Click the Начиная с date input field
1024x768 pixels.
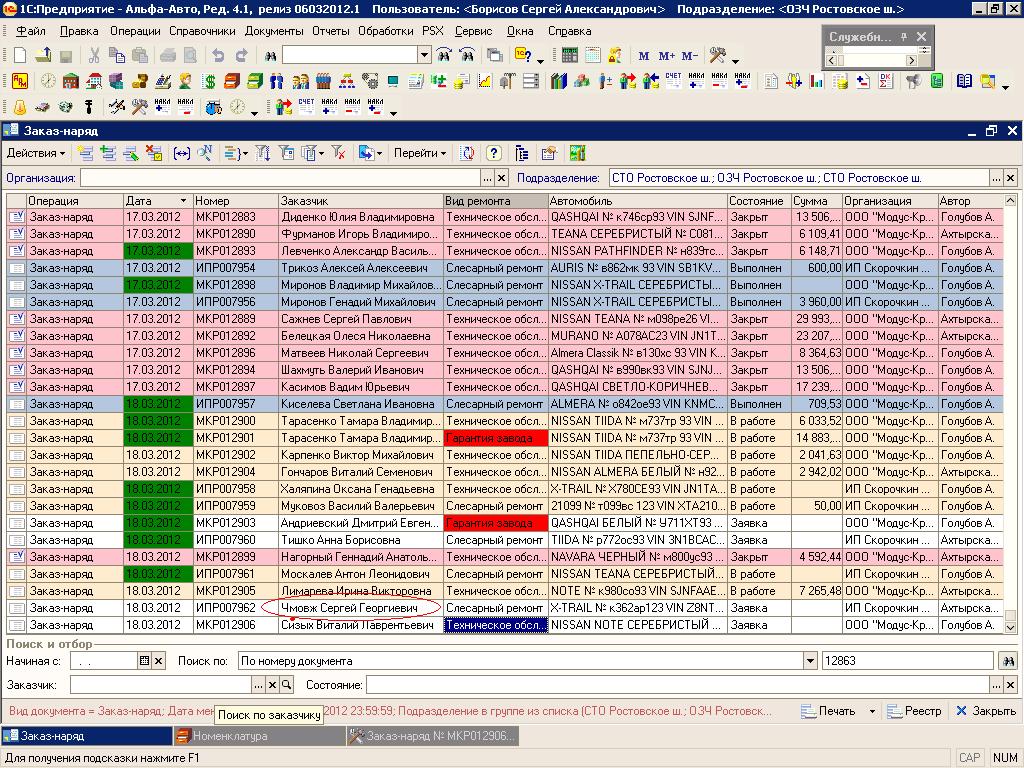(104, 661)
